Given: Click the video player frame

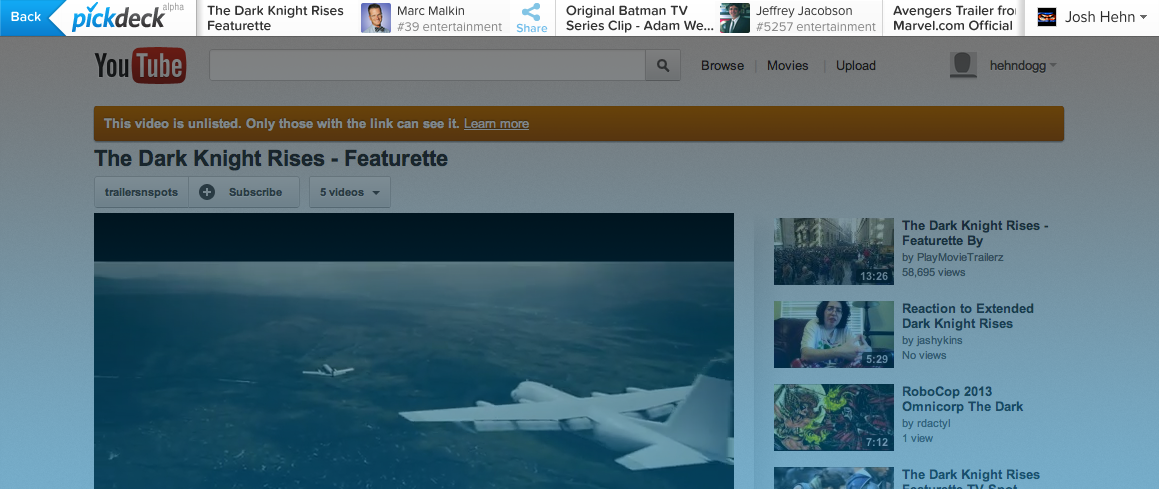Looking at the screenshot, I should point(414,351).
